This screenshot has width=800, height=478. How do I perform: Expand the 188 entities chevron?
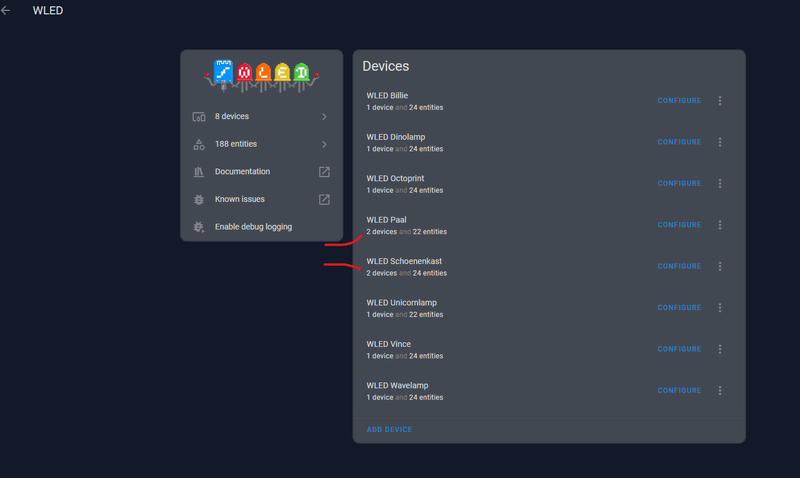324,144
